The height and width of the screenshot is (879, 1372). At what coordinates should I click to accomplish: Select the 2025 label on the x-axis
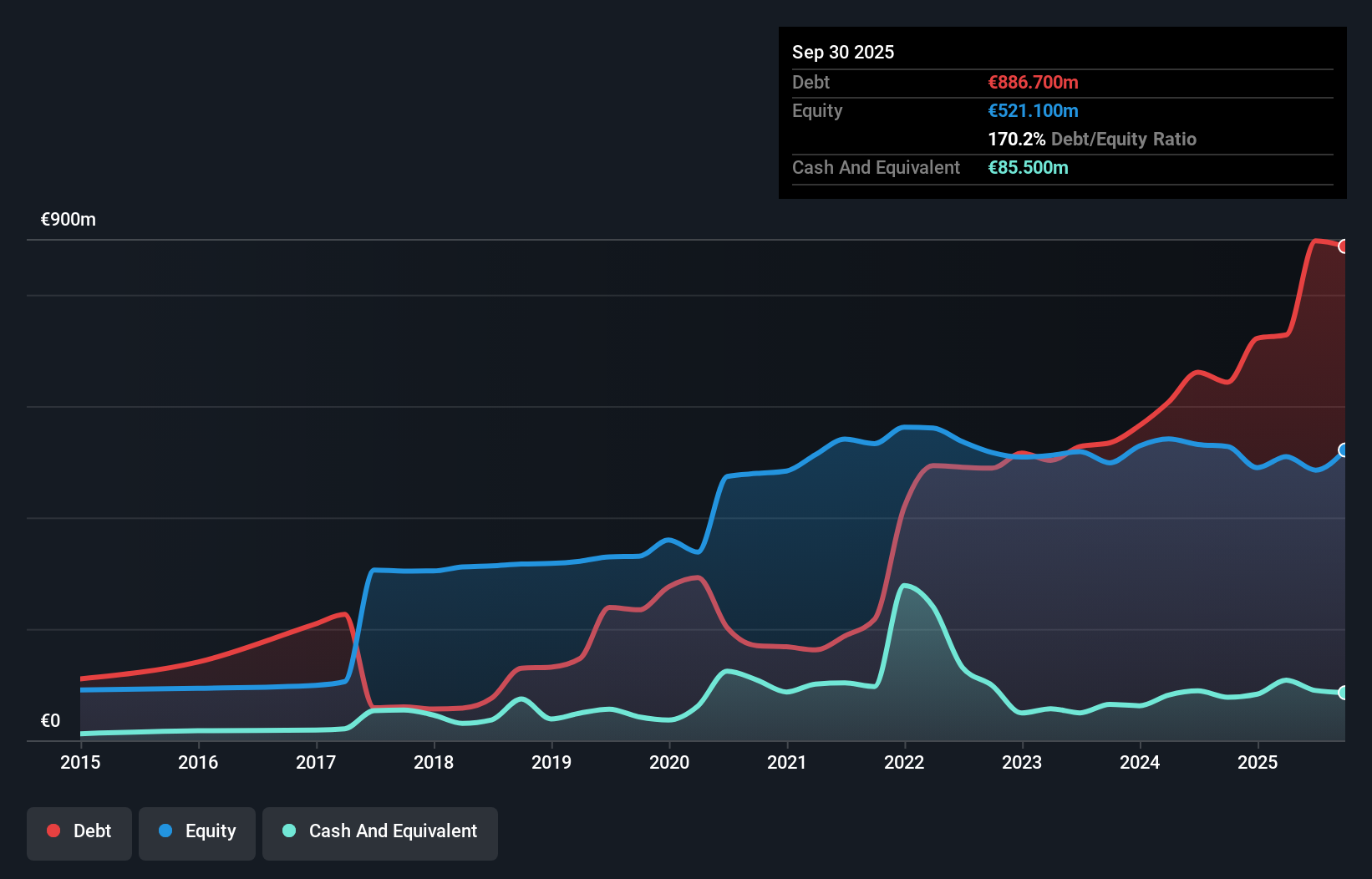[x=1258, y=762]
